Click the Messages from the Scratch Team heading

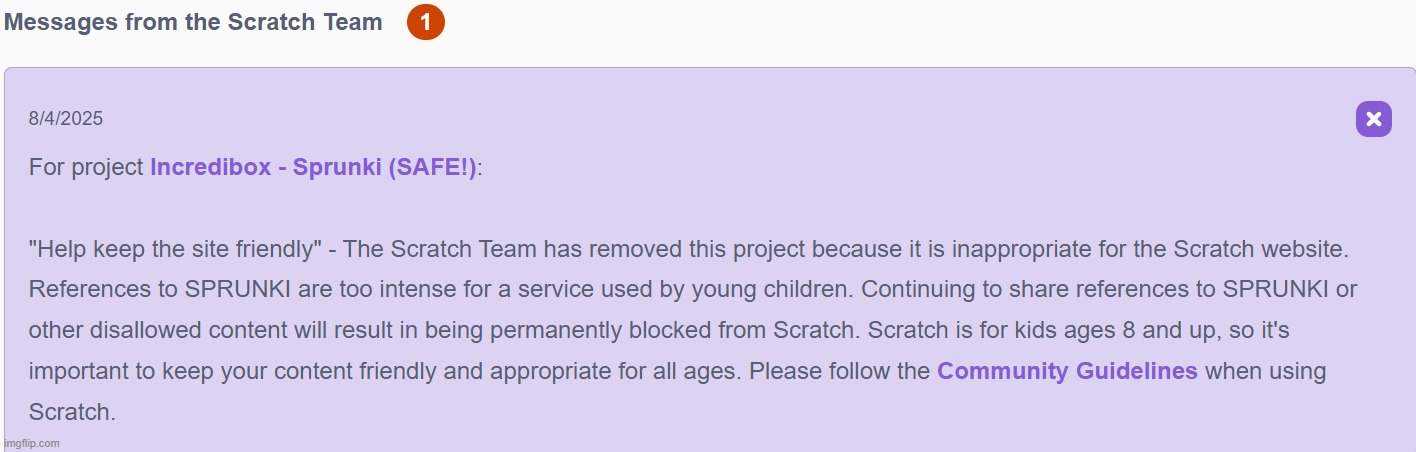click(193, 22)
